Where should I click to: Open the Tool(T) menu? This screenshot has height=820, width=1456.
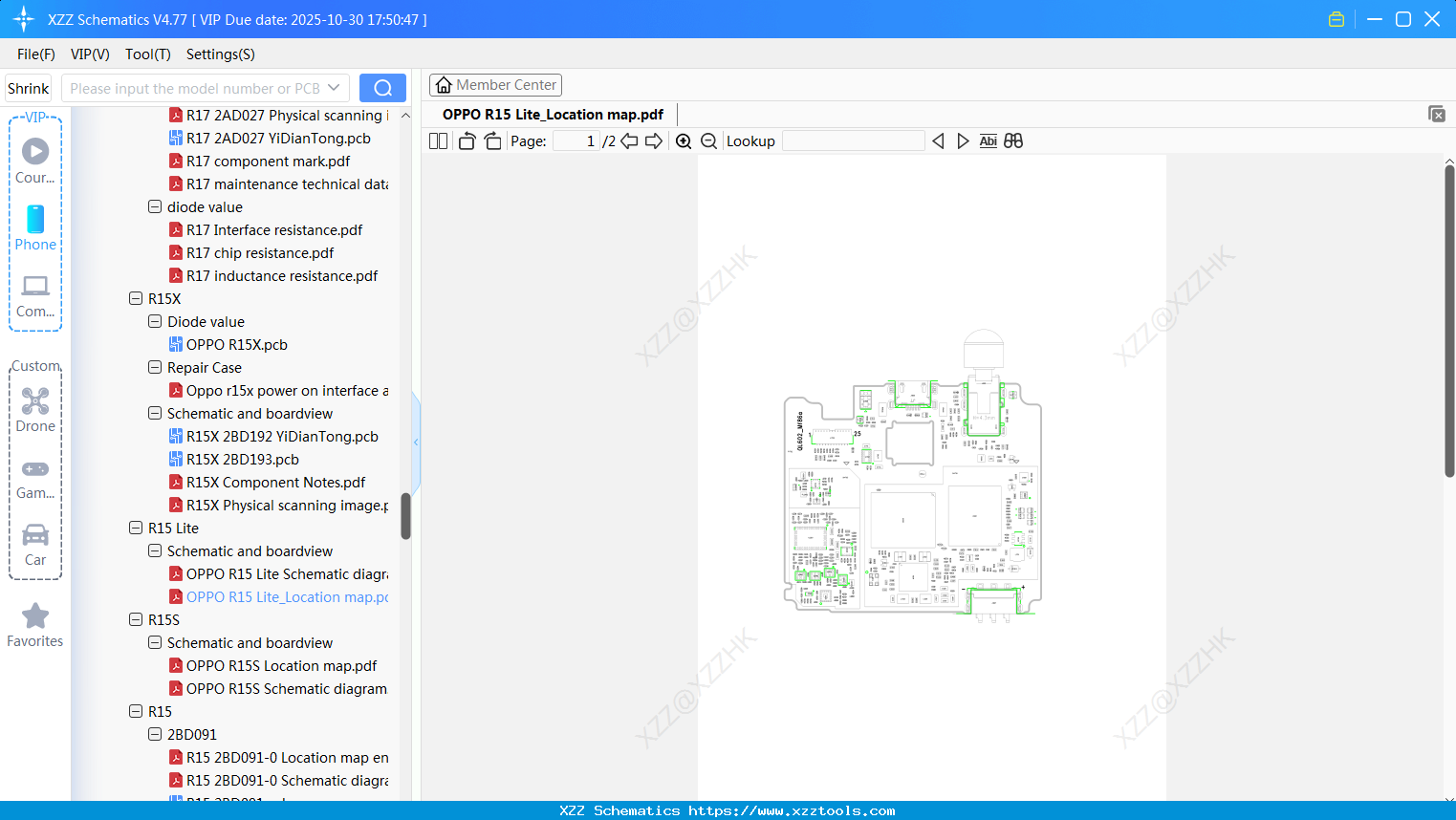[x=147, y=54]
